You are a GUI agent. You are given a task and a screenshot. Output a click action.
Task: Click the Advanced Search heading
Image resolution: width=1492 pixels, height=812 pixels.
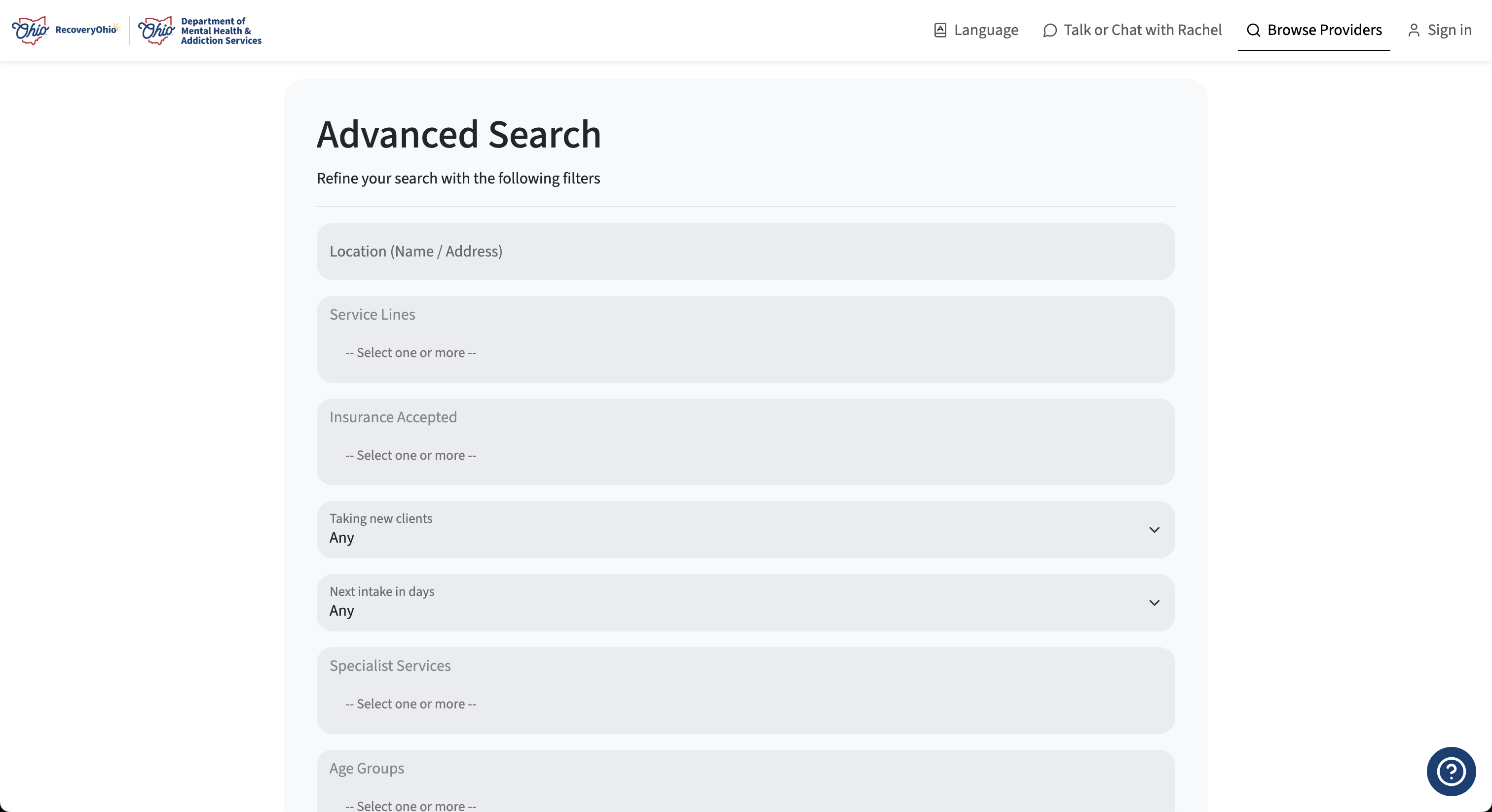pos(458,134)
